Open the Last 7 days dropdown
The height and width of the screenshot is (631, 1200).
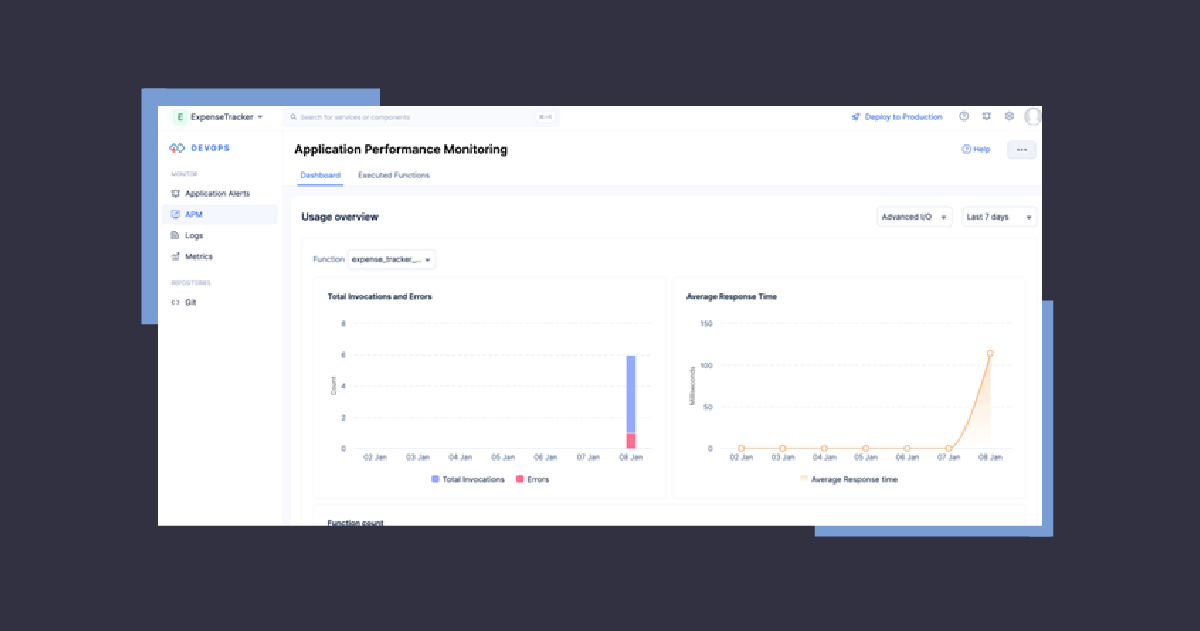click(999, 217)
